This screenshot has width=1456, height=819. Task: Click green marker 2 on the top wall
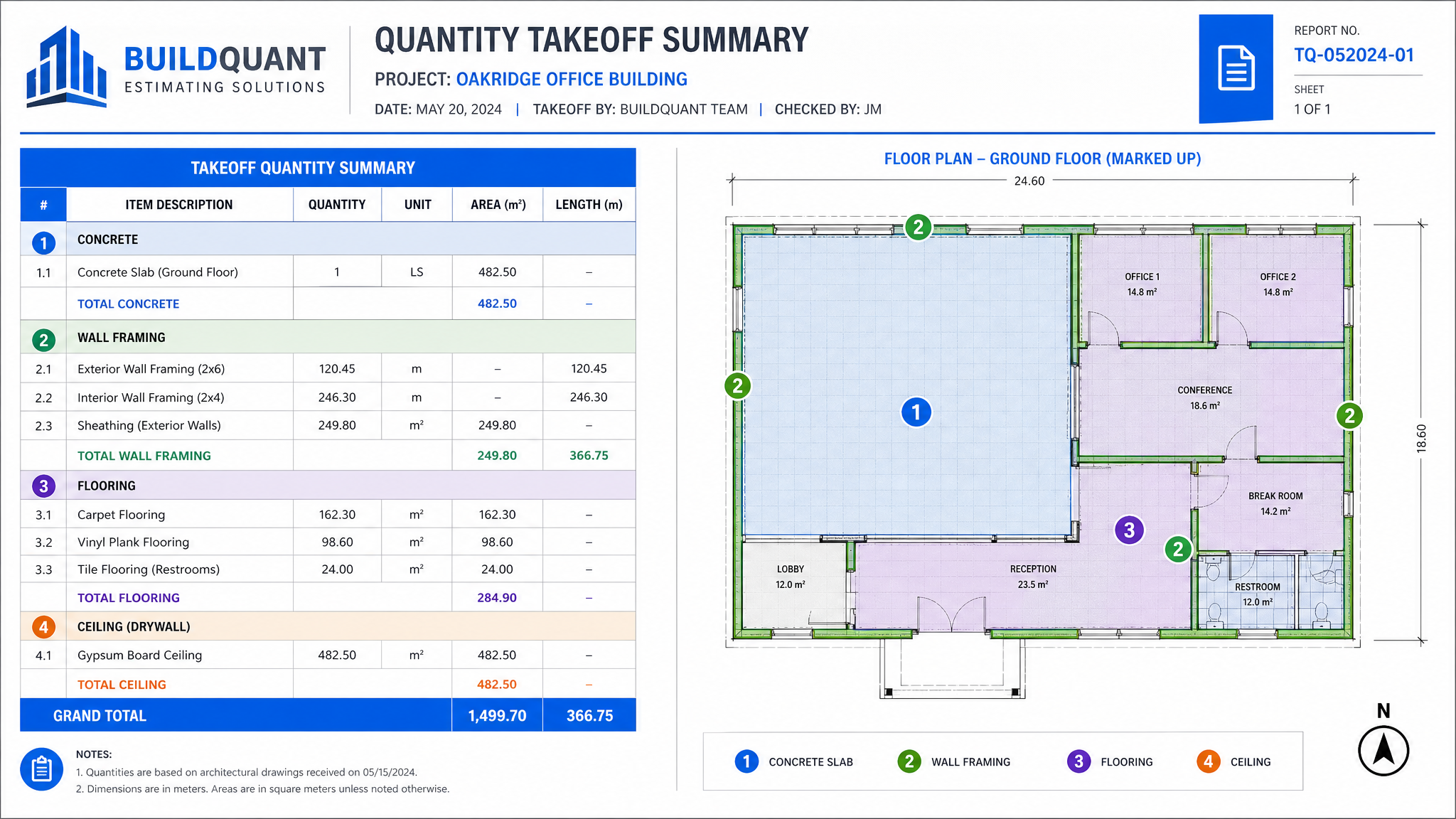919,227
